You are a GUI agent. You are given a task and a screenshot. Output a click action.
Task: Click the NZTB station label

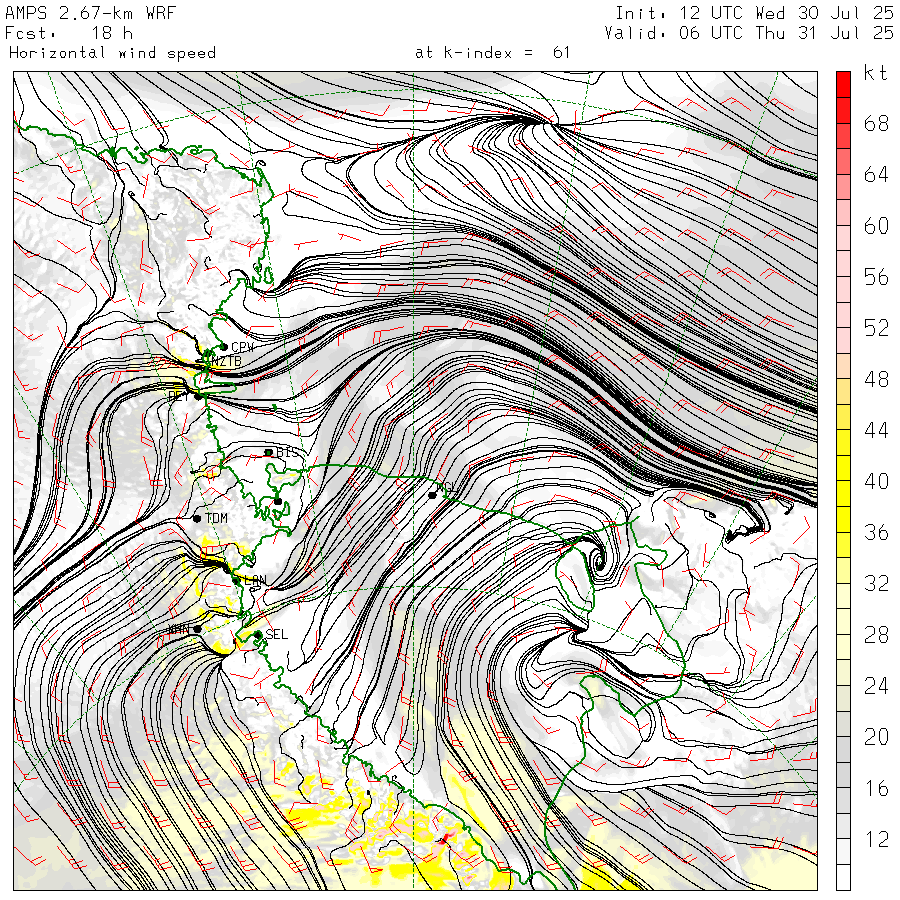point(225,361)
